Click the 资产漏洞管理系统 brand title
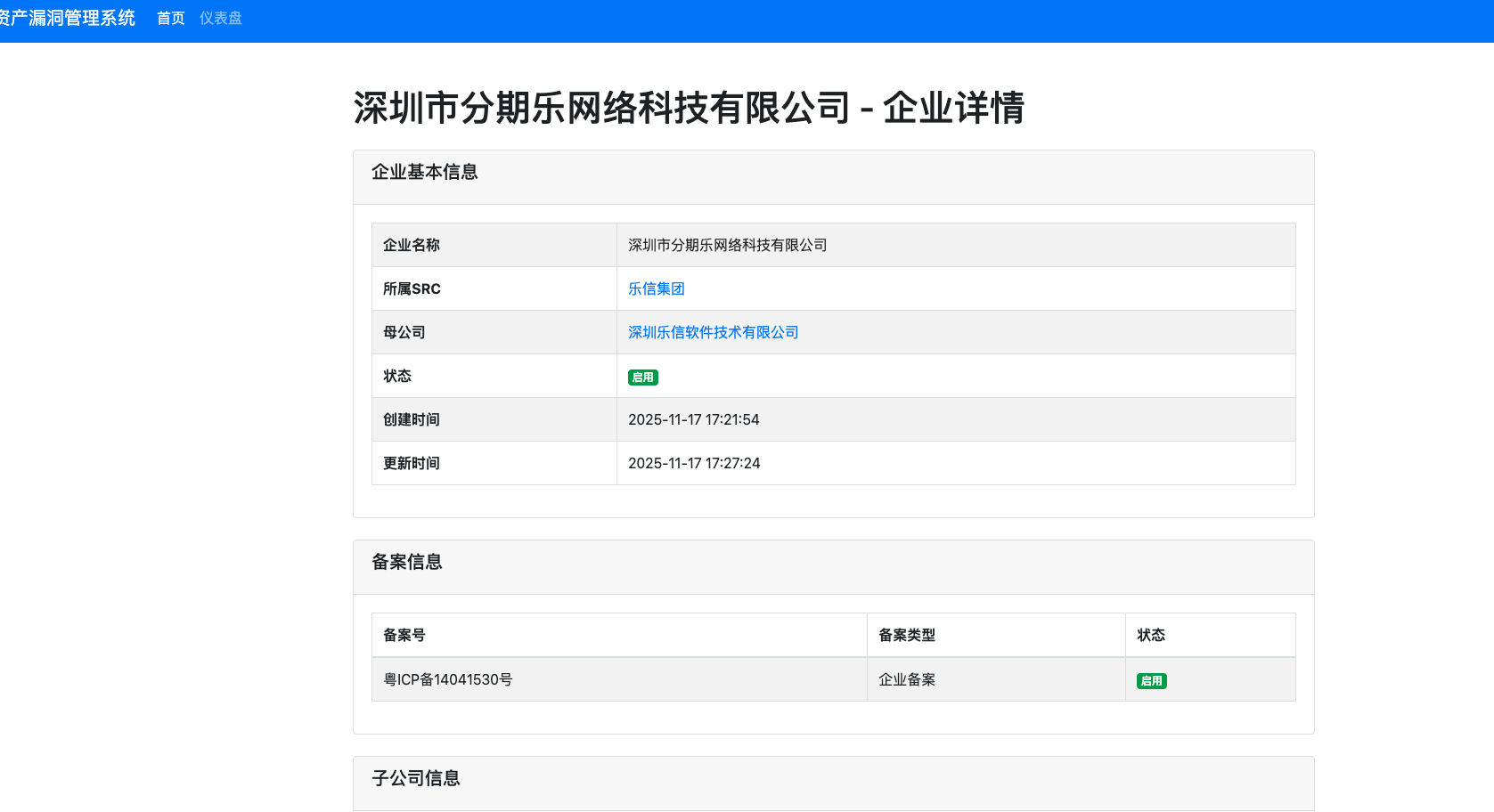This screenshot has width=1494, height=812. (x=68, y=19)
